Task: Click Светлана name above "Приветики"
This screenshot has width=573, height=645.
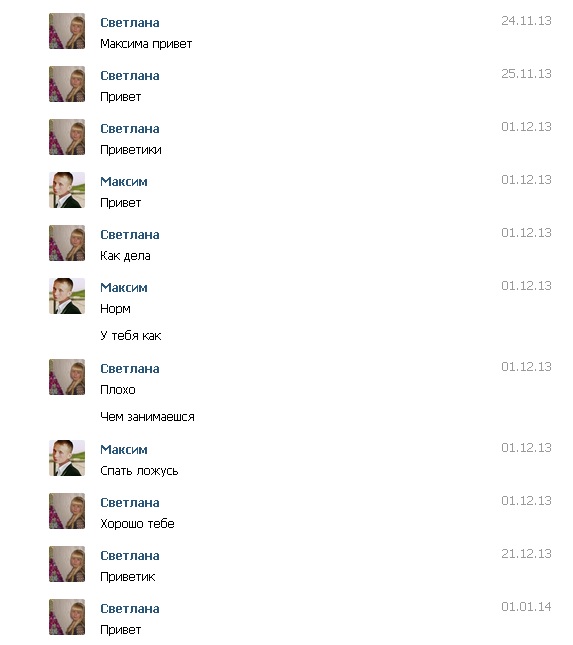Action: click(x=130, y=129)
